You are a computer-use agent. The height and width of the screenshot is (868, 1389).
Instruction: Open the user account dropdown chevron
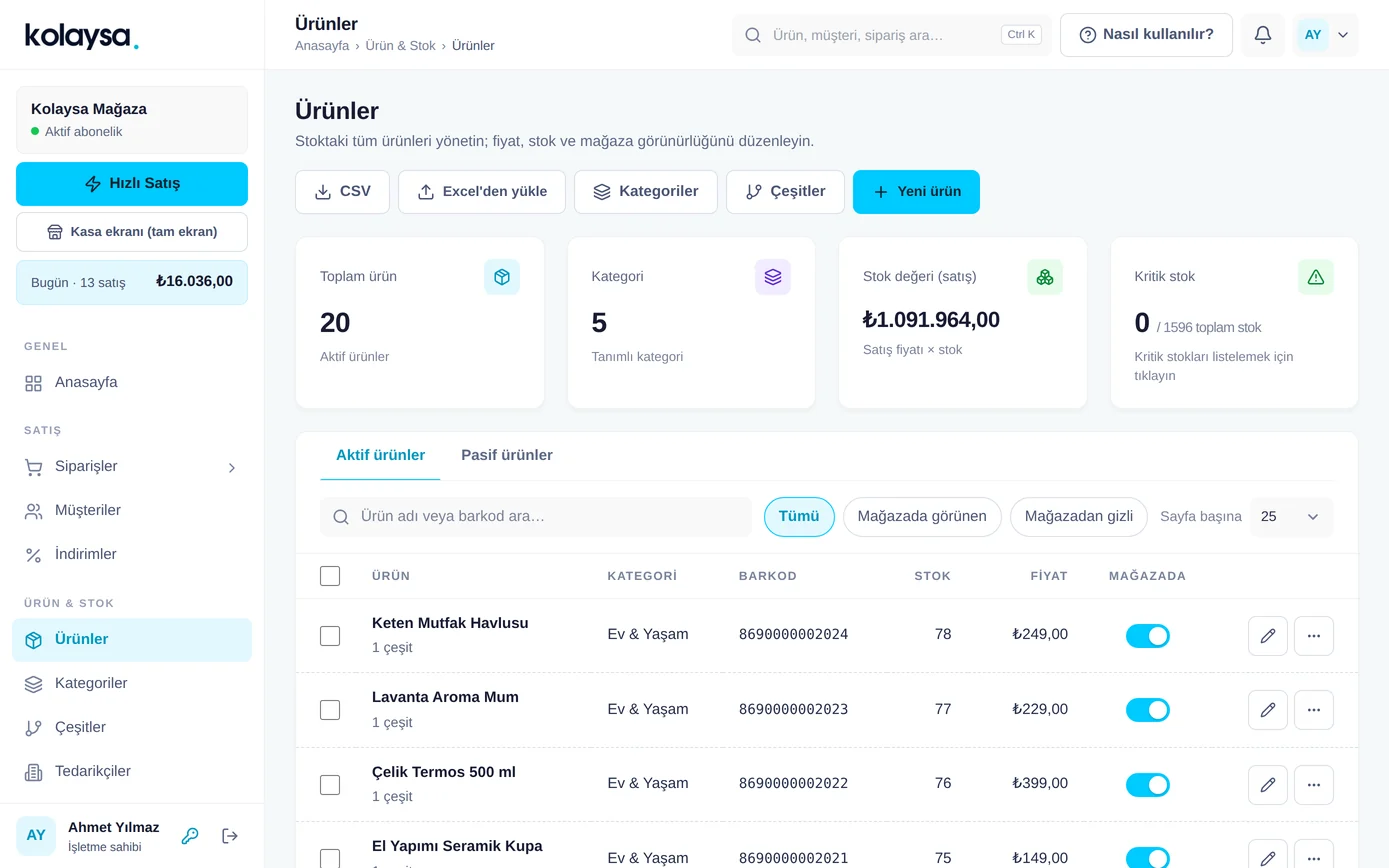point(1343,35)
